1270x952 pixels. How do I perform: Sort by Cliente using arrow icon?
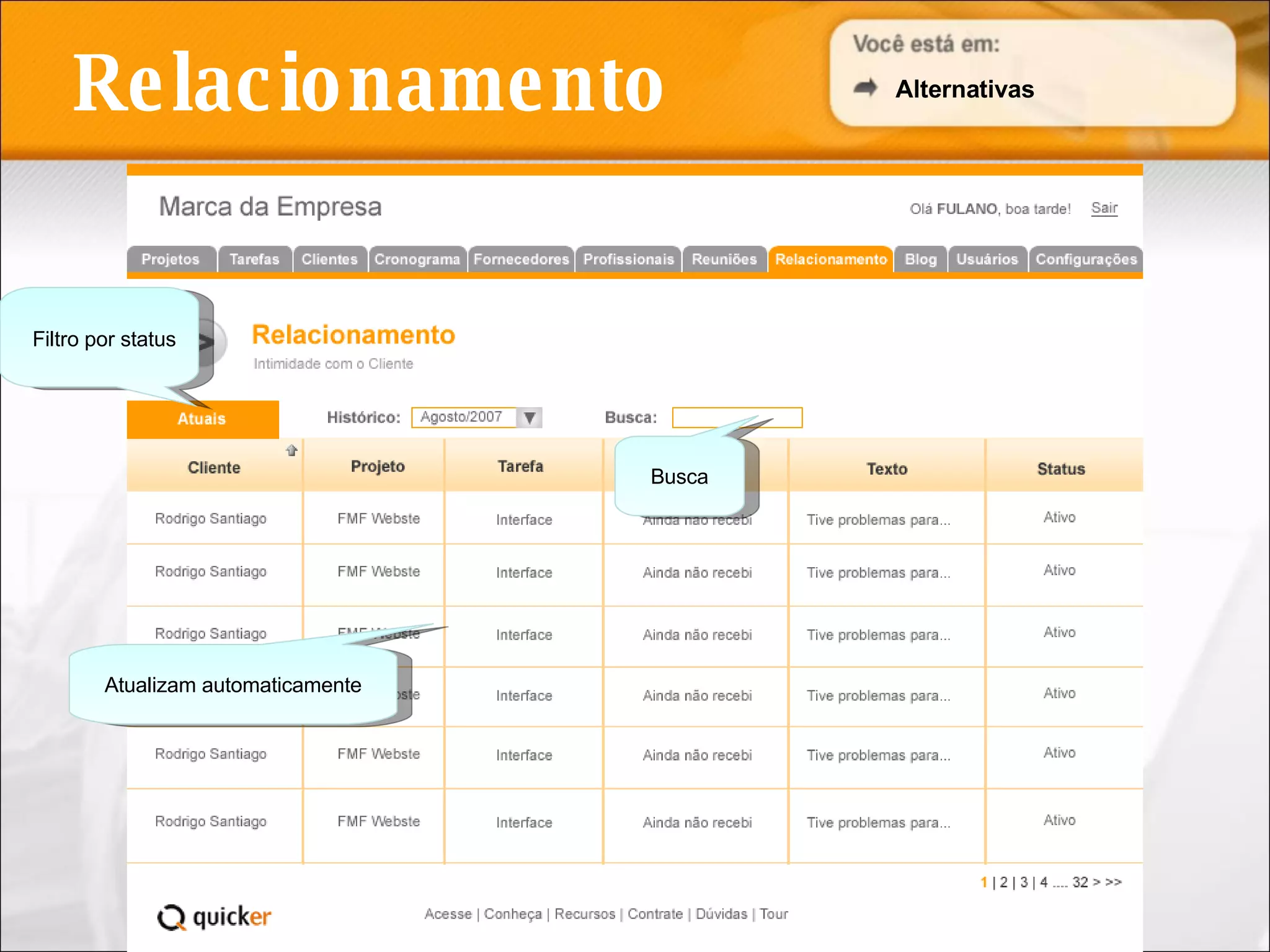(291, 451)
